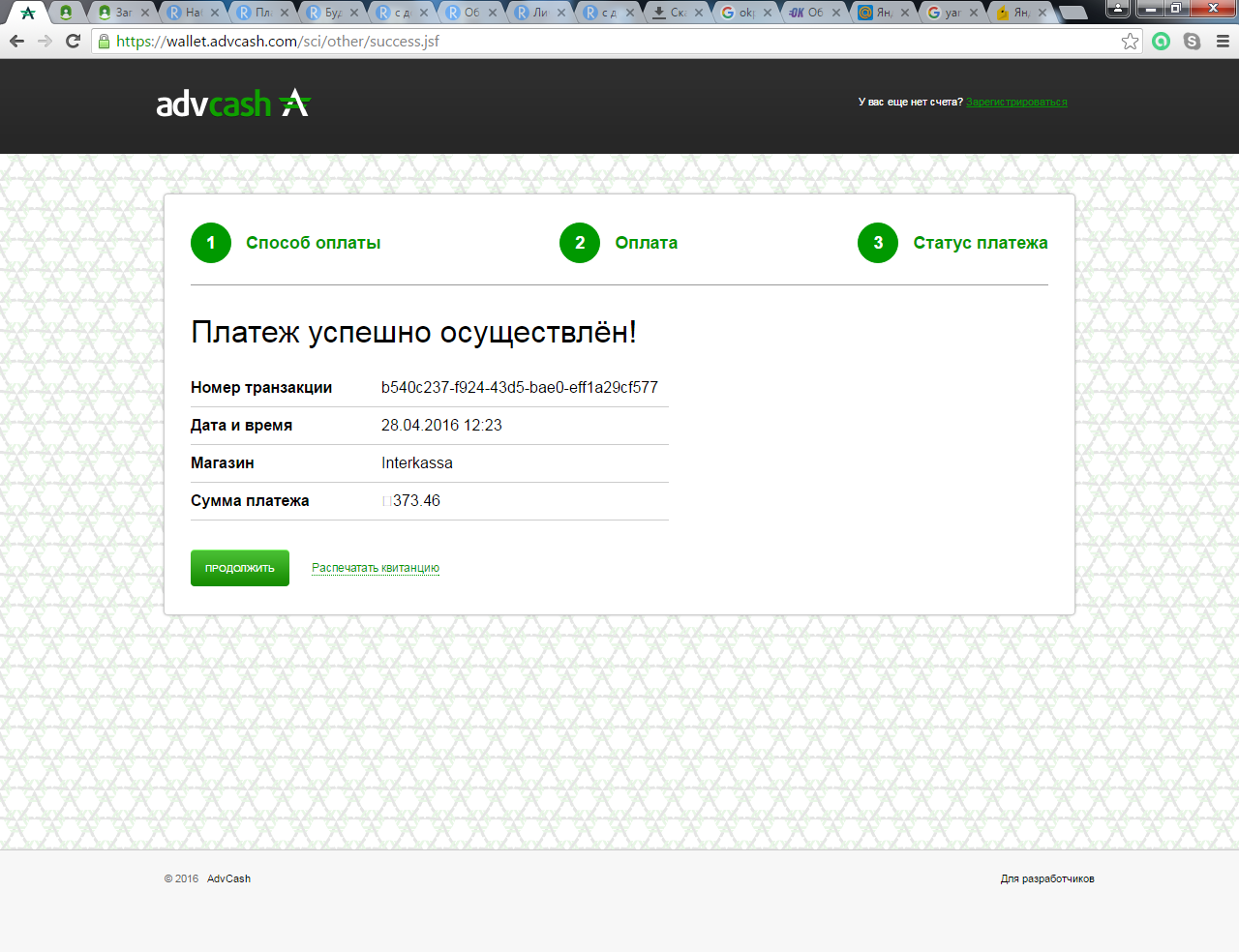This screenshot has height=952, width=1239.
Task: Click the transaction ID b540c237-f924-43d5-bae0-eff1a29cf577
Action: (520, 387)
